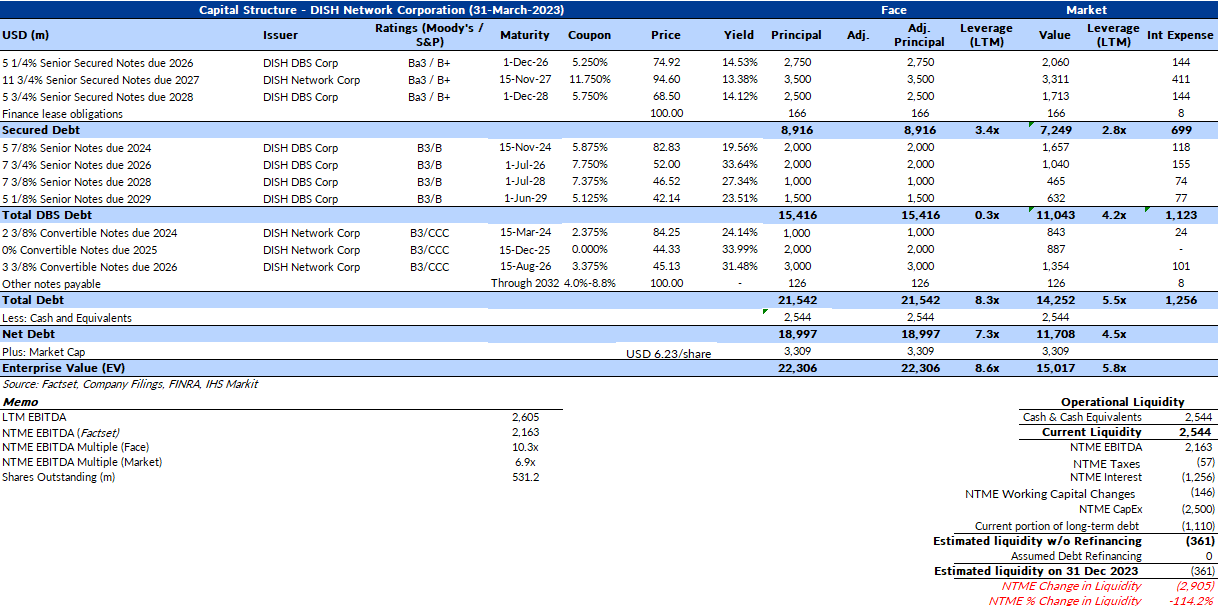This screenshot has width=1218, height=607.
Task: Select the 15,017 Enterprise Value market cell
Action: pos(1054,369)
